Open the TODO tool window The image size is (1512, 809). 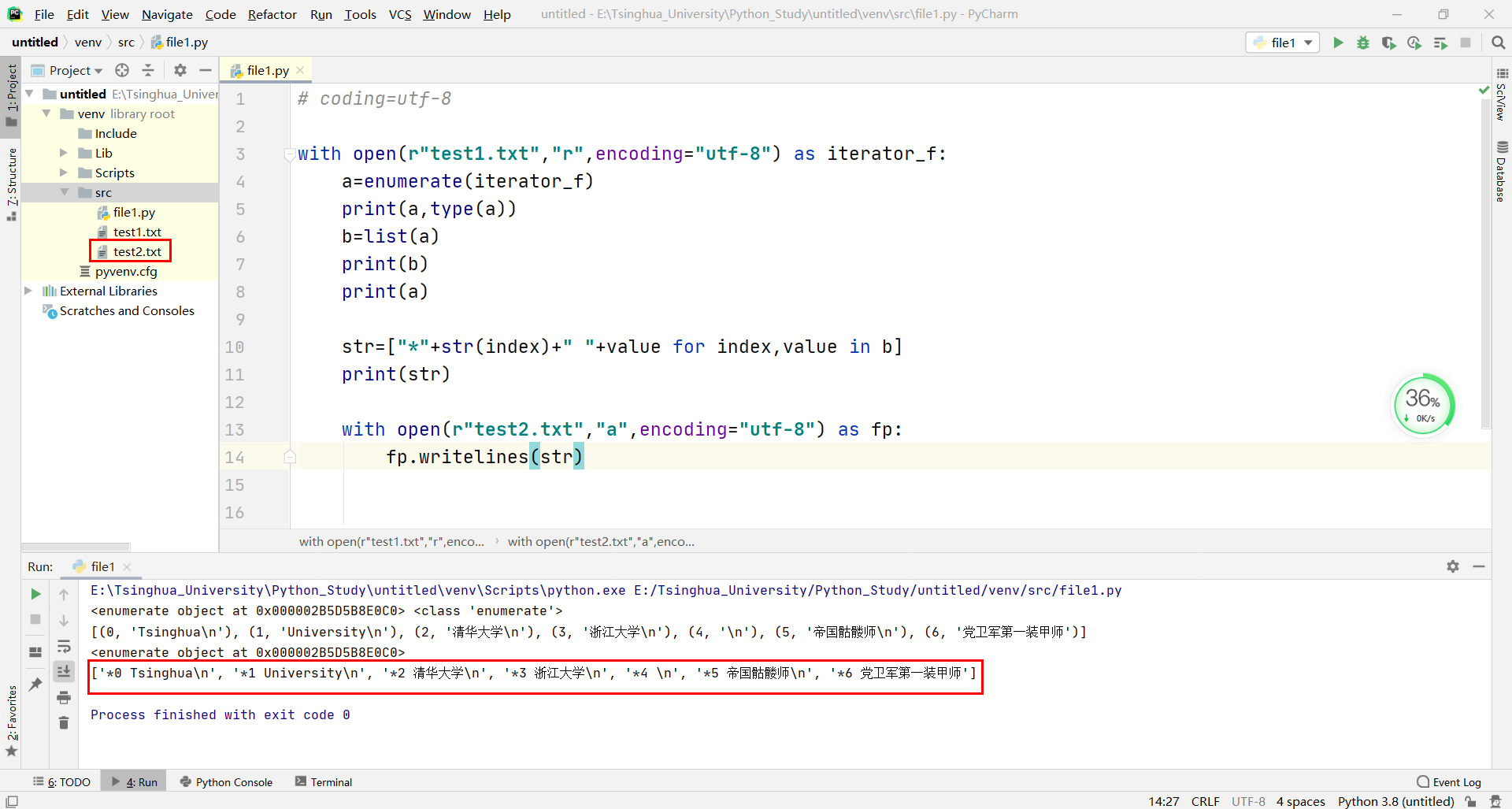(61, 781)
